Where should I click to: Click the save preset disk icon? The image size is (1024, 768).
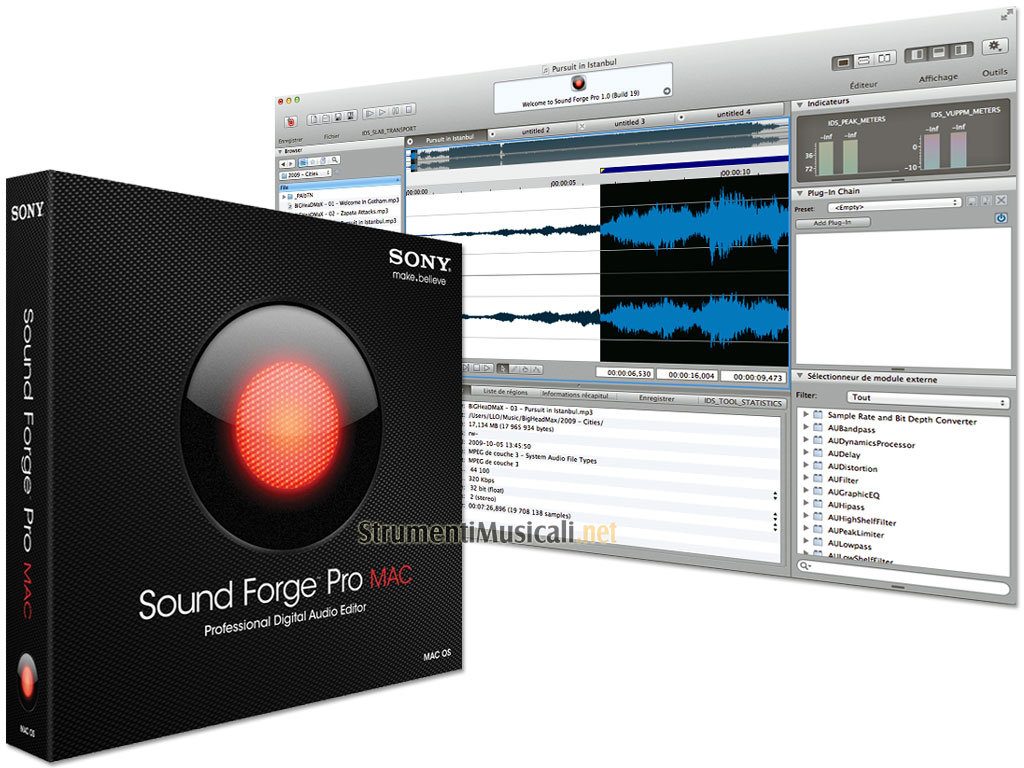971,203
